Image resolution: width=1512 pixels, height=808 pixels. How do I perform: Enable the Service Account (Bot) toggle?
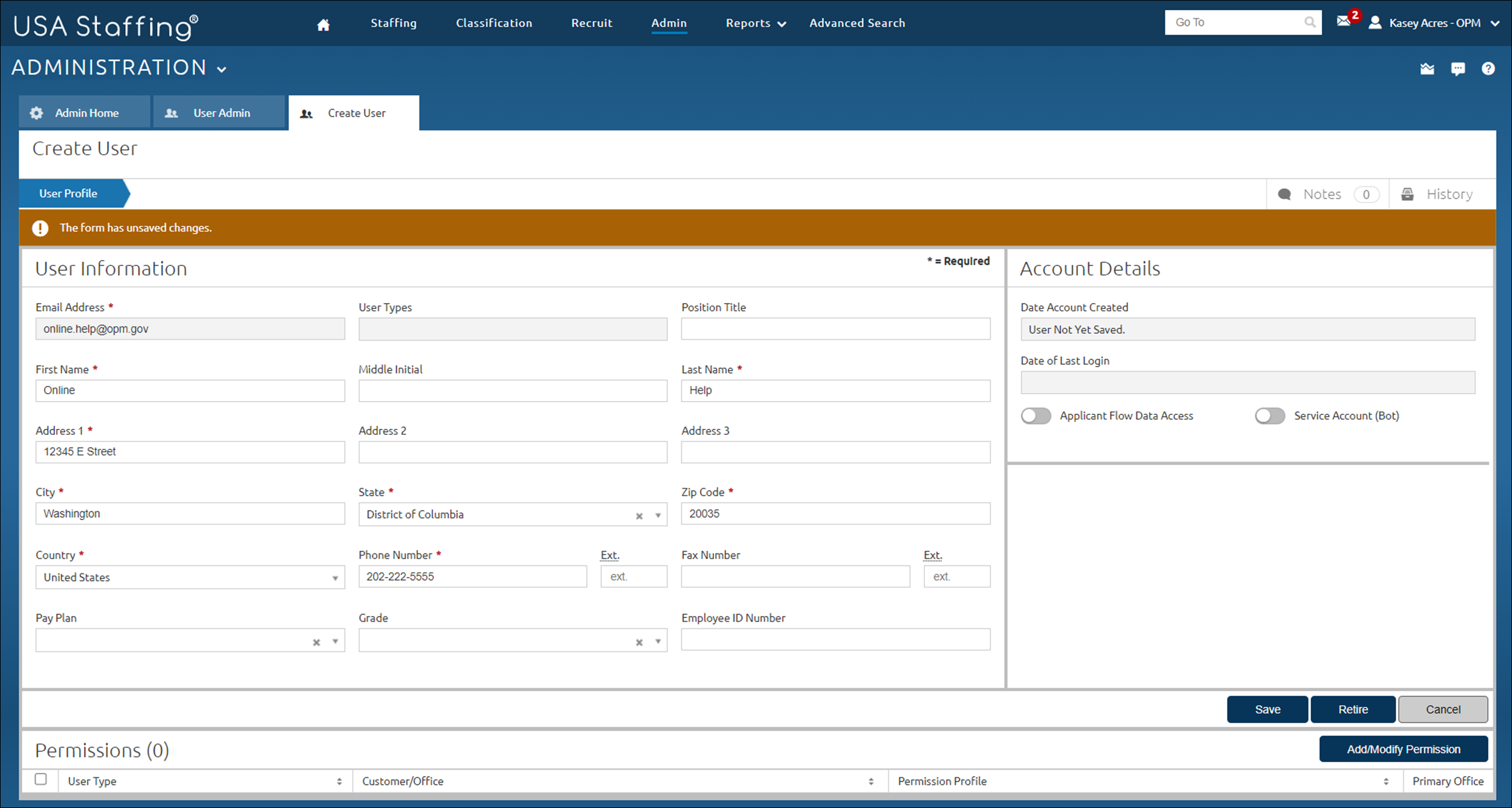click(1270, 415)
